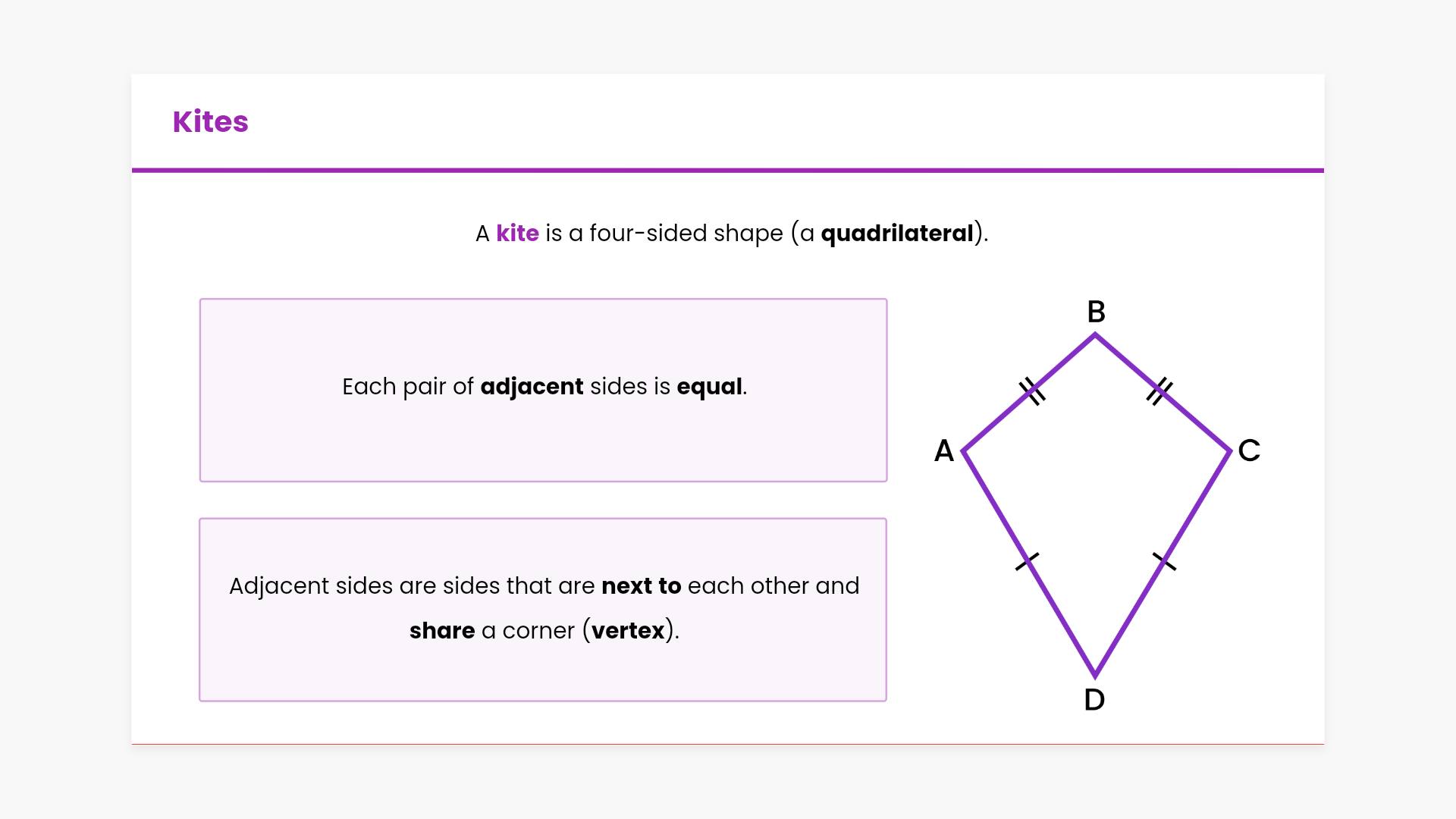Image resolution: width=1456 pixels, height=819 pixels.
Task: Click the double tick mark on side AB
Action: pyautogui.click(x=1032, y=391)
